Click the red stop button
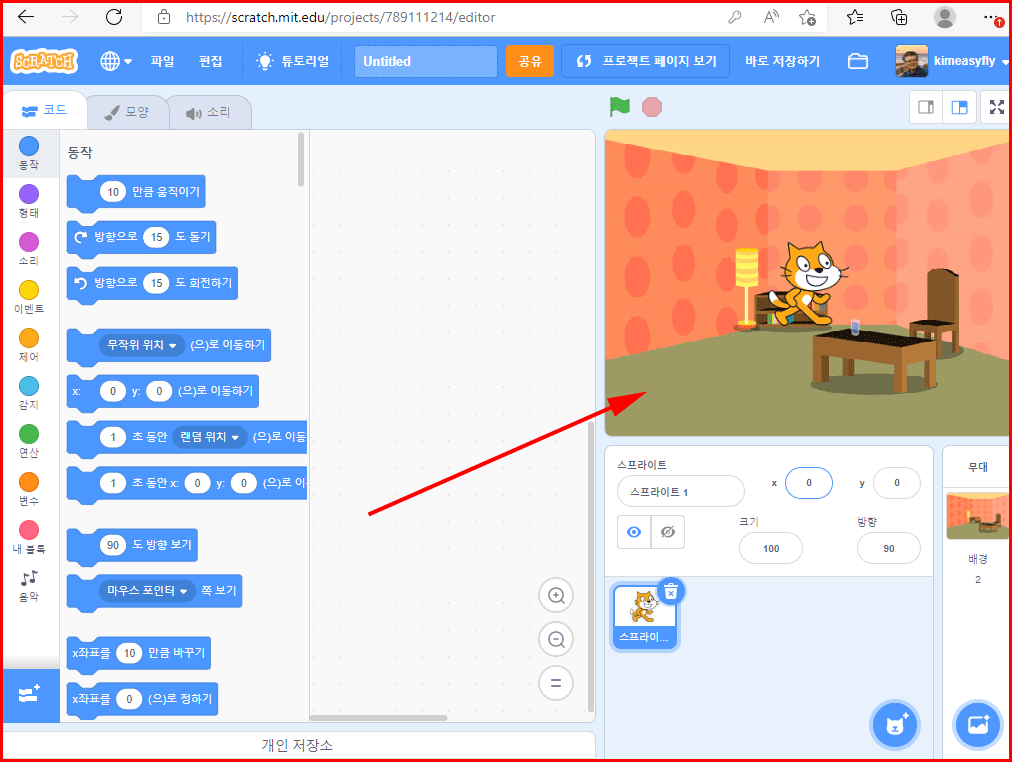 click(x=652, y=107)
